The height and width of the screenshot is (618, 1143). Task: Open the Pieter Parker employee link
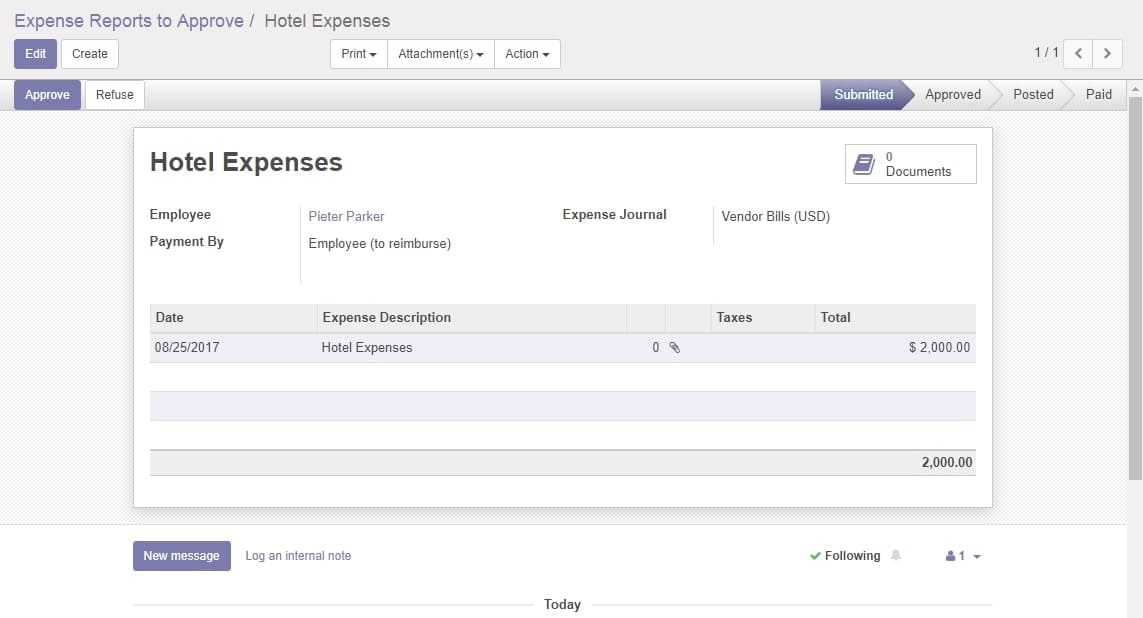(346, 216)
